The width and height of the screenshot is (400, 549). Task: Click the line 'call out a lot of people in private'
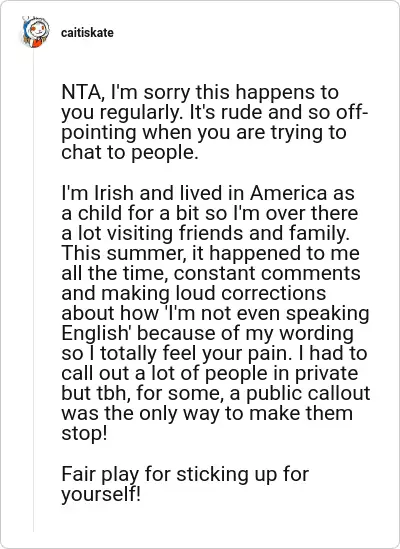coord(210,373)
